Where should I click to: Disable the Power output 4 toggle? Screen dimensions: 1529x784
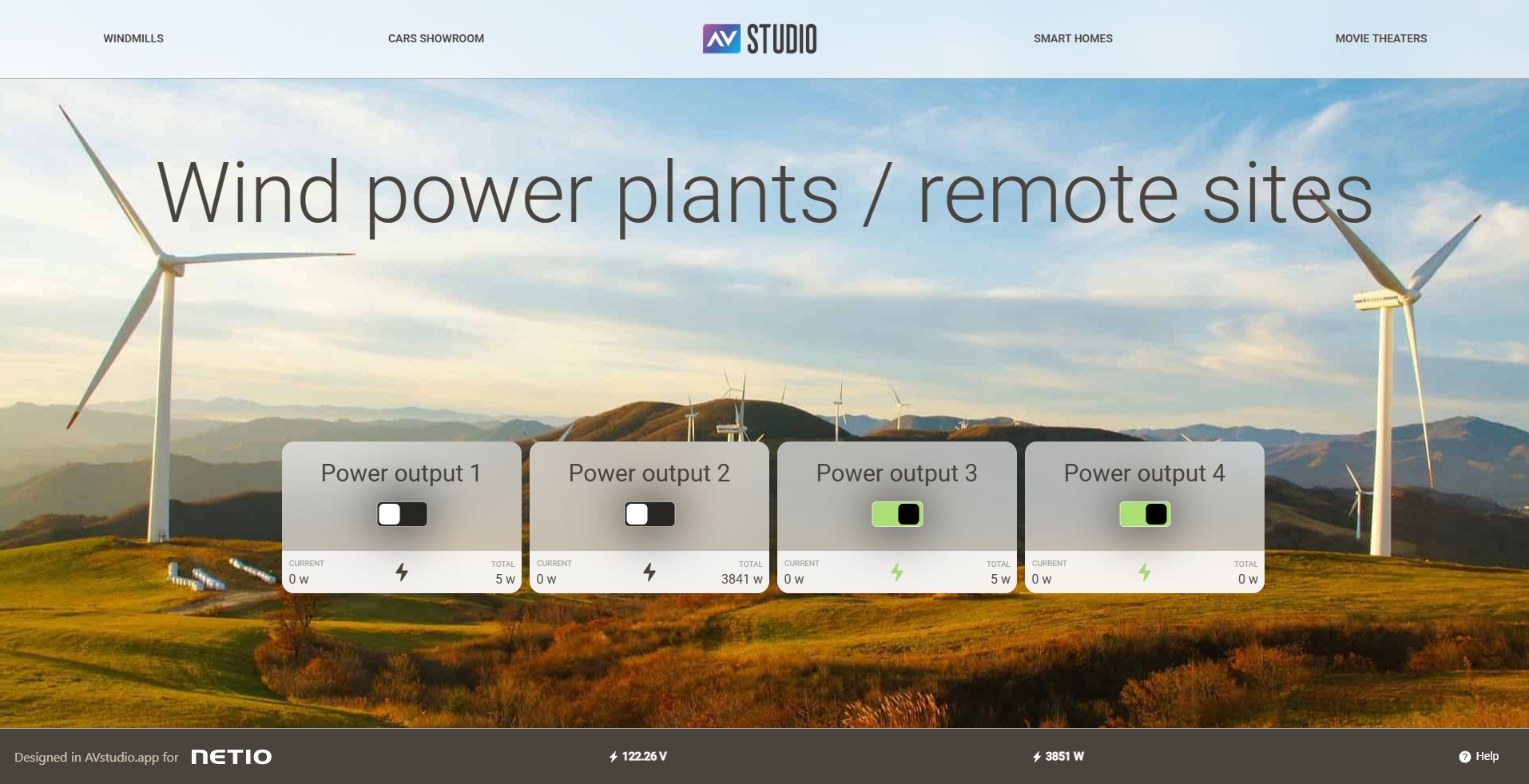[x=1145, y=514]
